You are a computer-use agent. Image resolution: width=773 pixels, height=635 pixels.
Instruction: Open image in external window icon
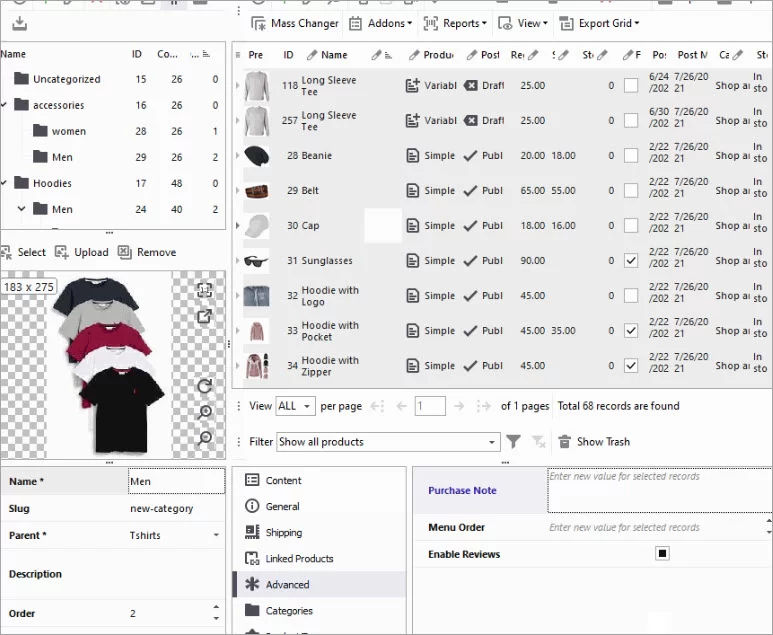pos(205,316)
